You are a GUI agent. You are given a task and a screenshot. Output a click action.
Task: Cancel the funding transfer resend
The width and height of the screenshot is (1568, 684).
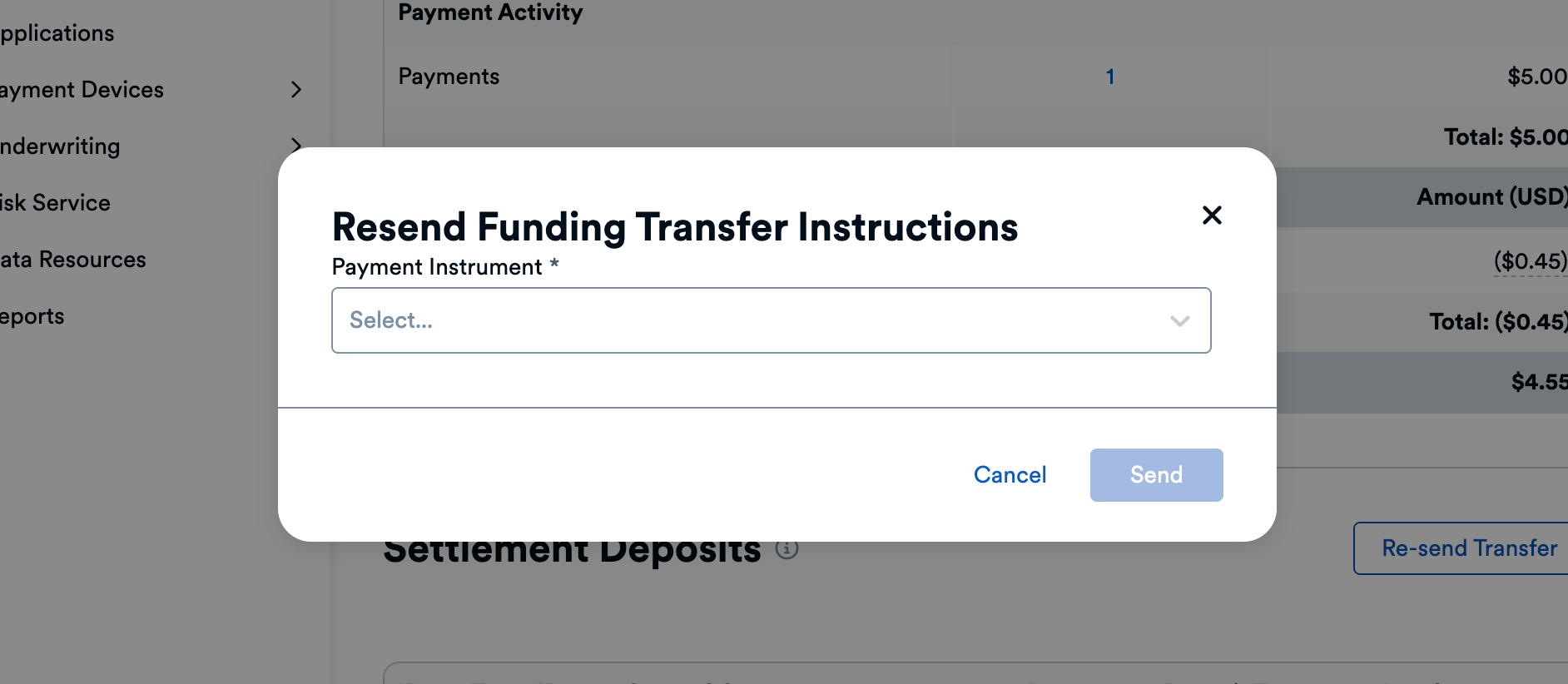pos(1010,475)
